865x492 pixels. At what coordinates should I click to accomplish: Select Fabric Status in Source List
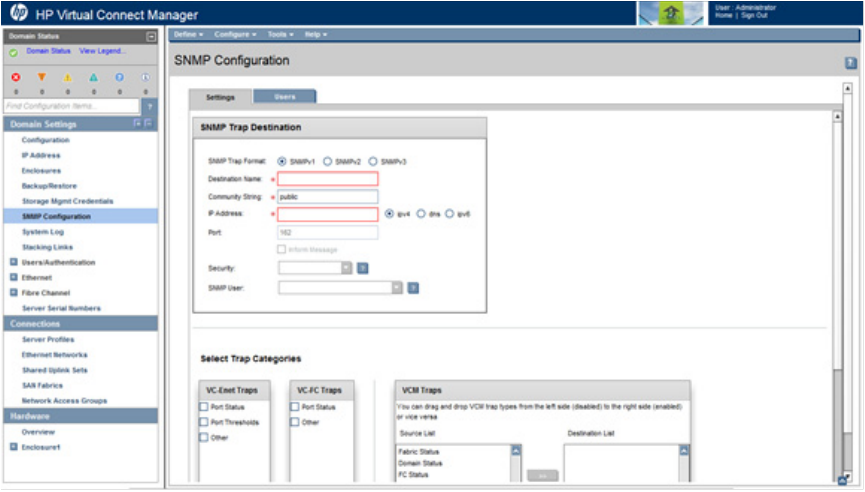419,452
